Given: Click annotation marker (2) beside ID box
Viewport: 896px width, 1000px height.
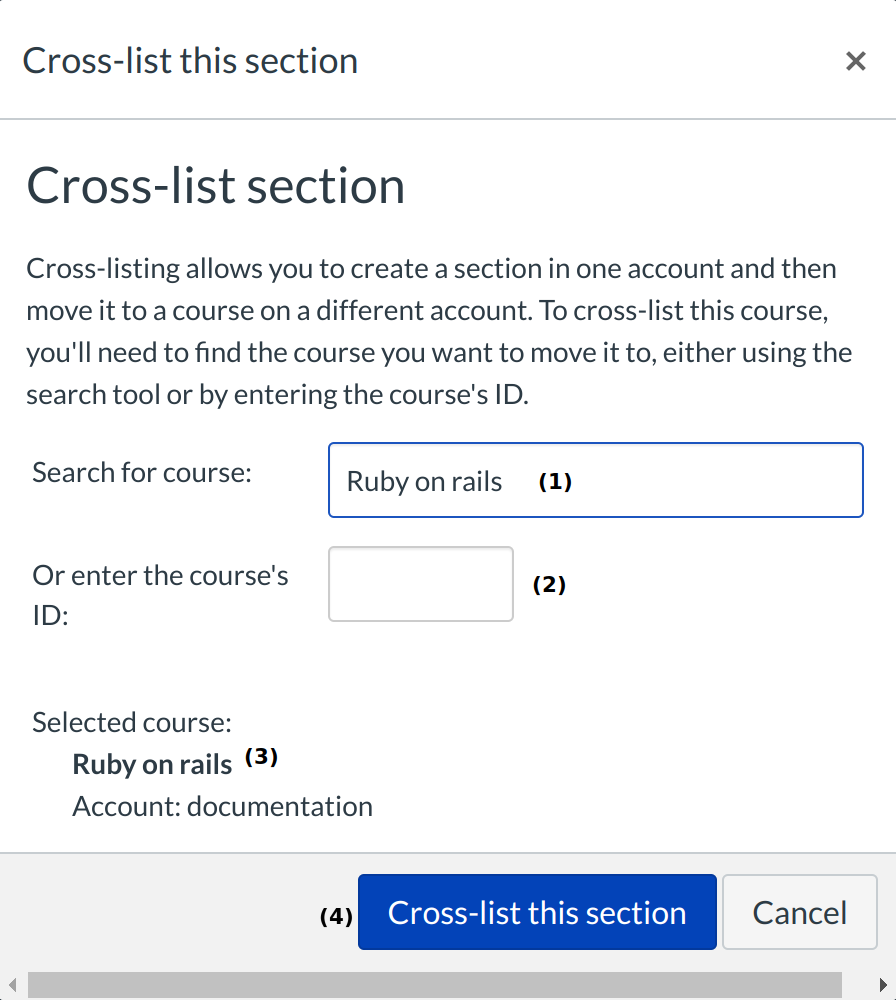Looking at the screenshot, I should (549, 585).
